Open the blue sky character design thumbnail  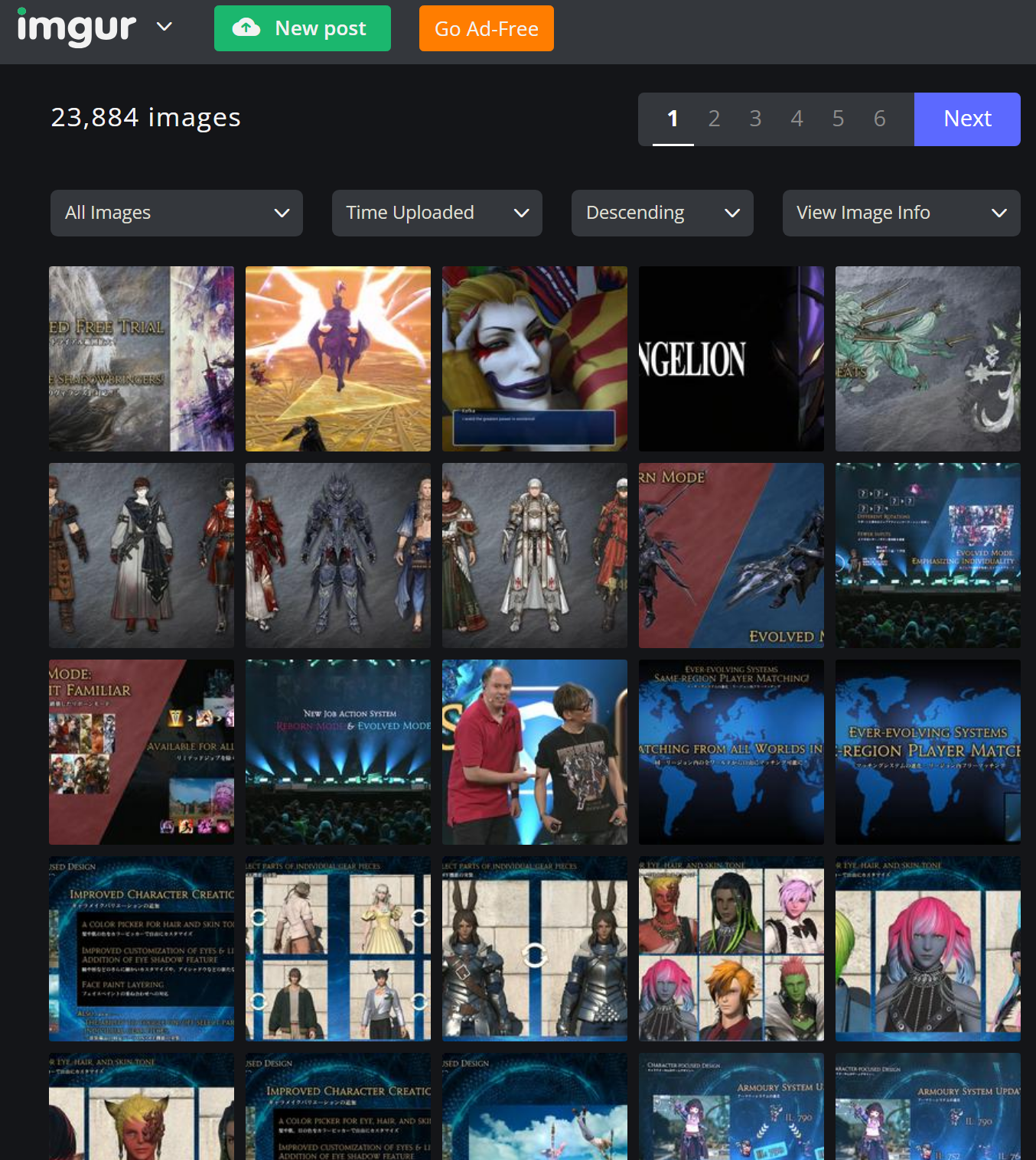[x=535, y=1106]
